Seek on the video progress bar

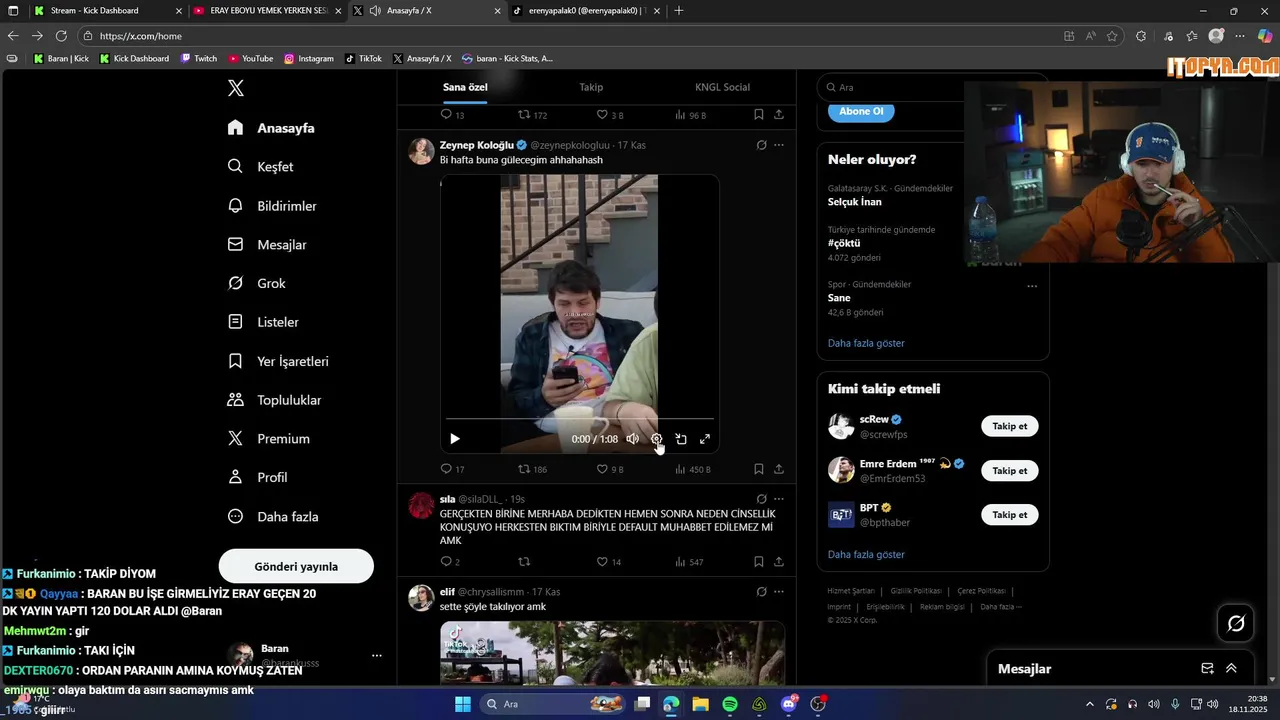580,419
